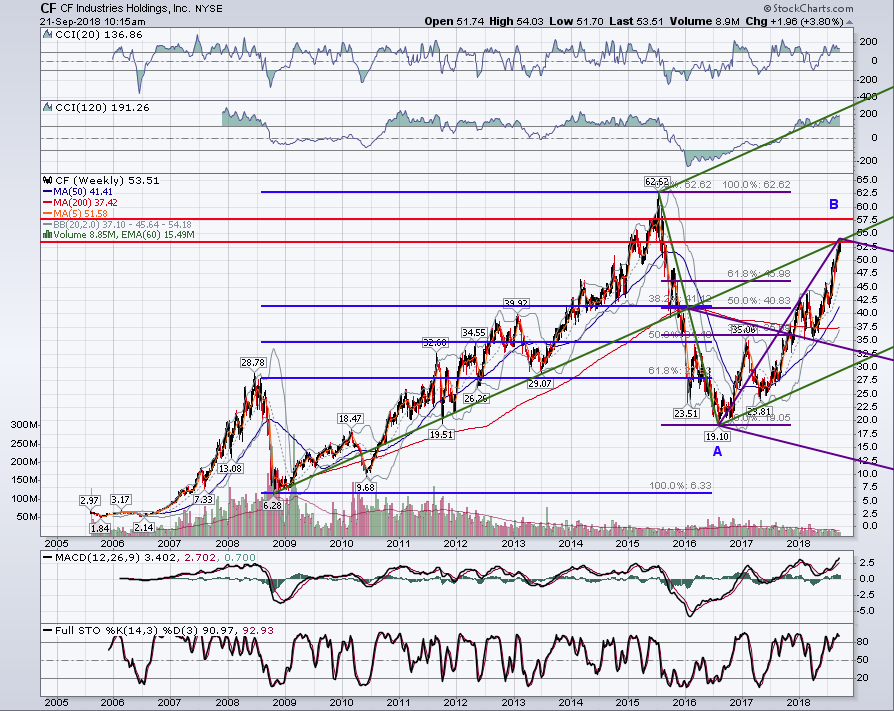Click the 6.28 low price label
Image resolution: width=894 pixels, height=711 pixels.
coord(273,505)
